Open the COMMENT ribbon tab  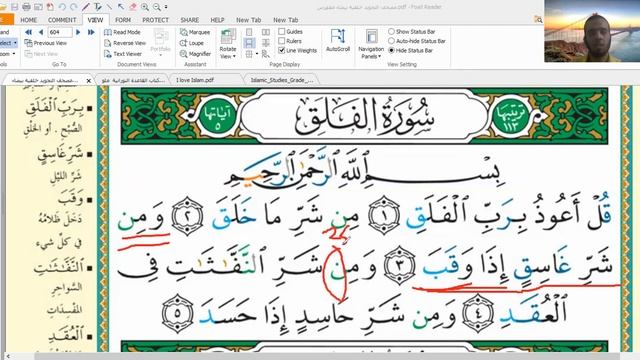[x=62, y=20]
